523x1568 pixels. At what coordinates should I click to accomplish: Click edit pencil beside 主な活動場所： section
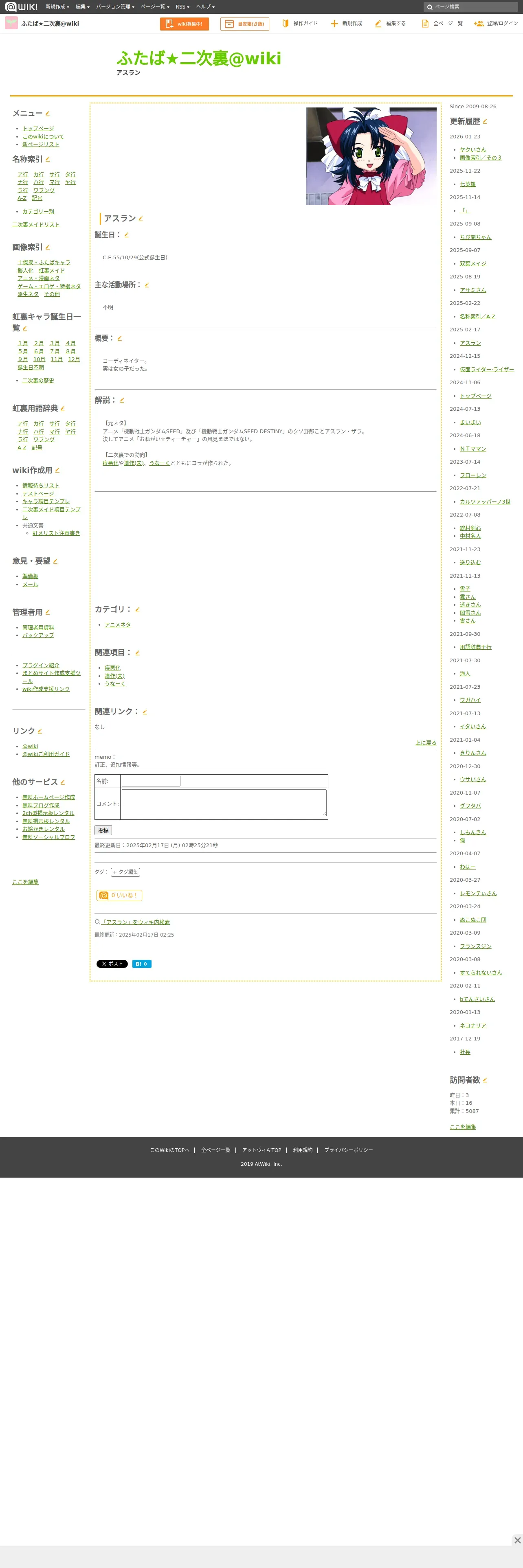coord(147,285)
